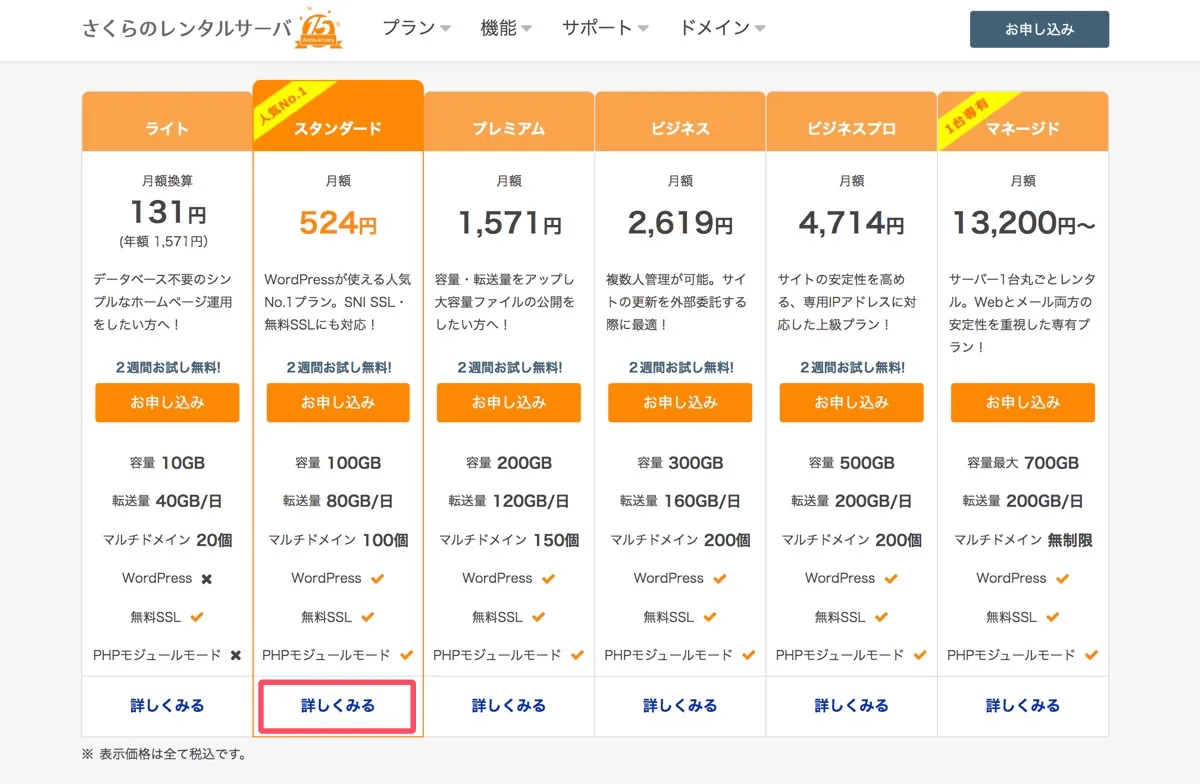Click the 表示価格は全て税込です note
Viewport: 1200px width, 784px height.
pyautogui.click(x=164, y=754)
